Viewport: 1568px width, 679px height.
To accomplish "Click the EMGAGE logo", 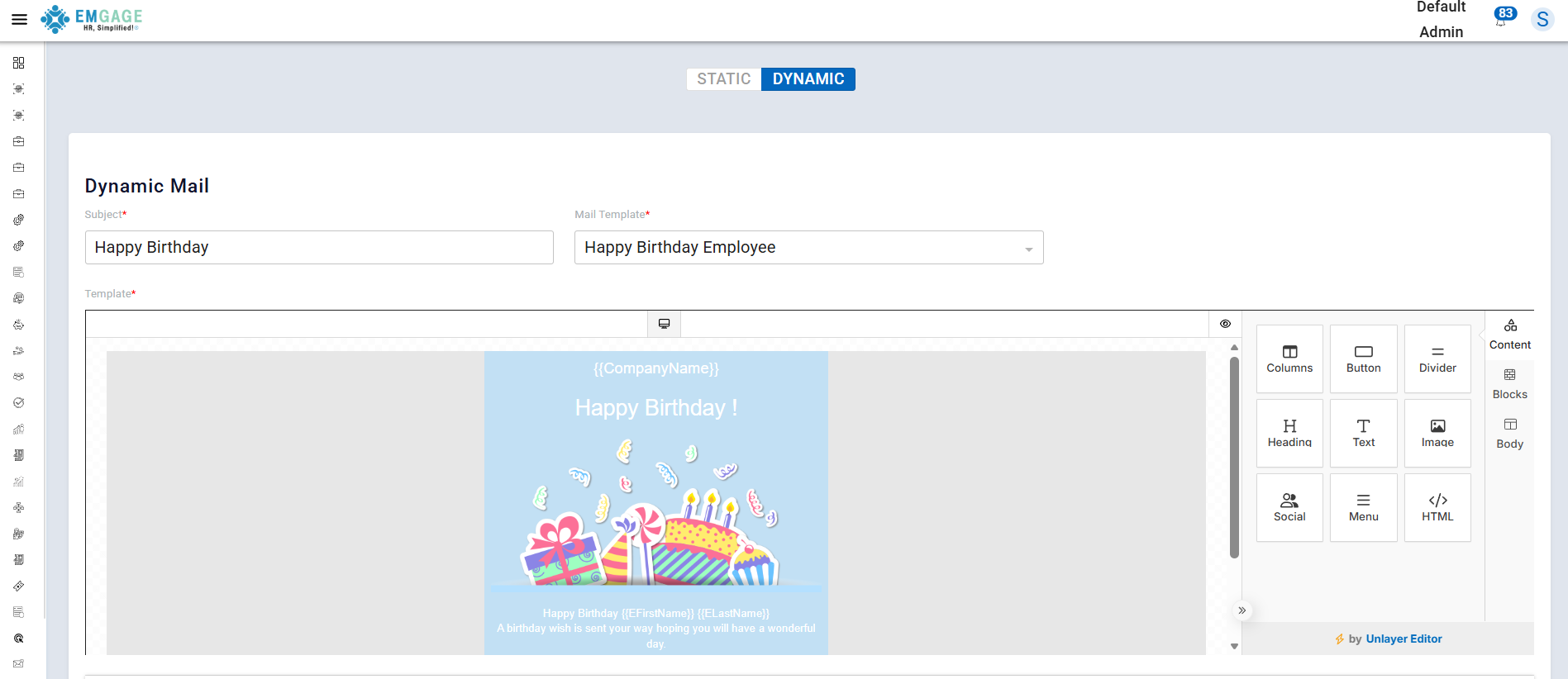I will (x=92, y=19).
